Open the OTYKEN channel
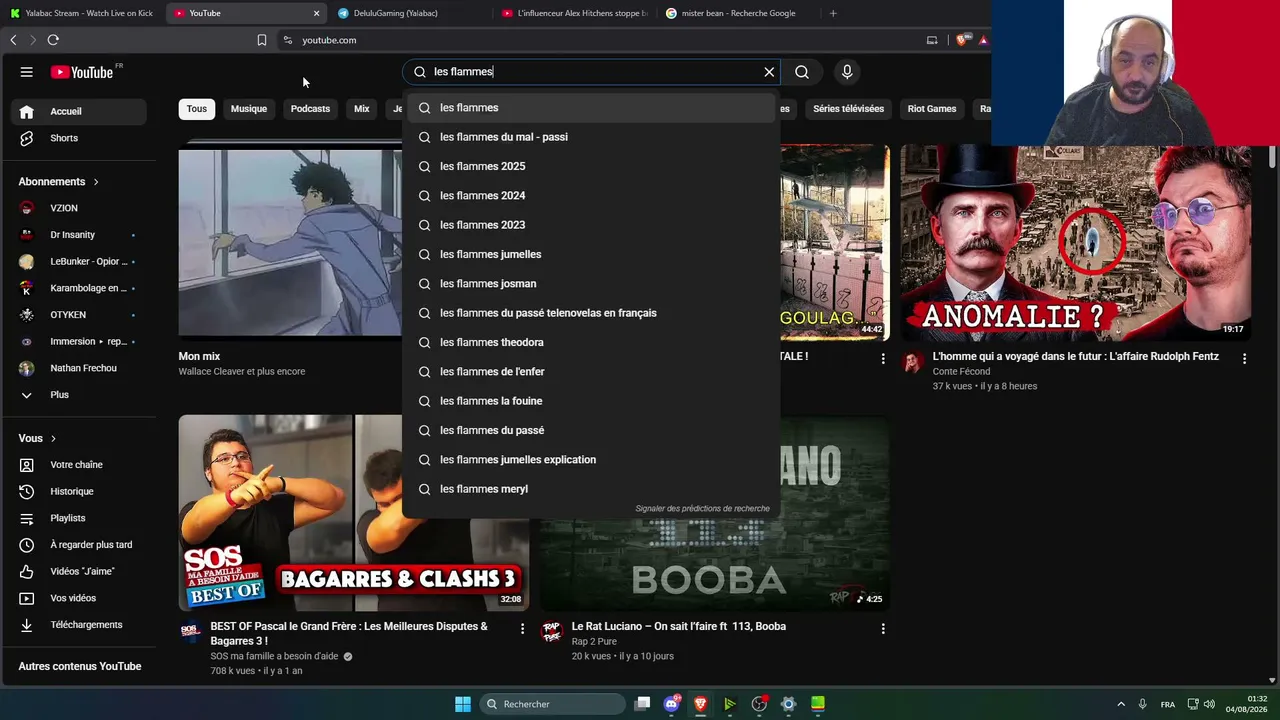Image resolution: width=1280 pixels, height=720 pixels. (x=78, y=315)
